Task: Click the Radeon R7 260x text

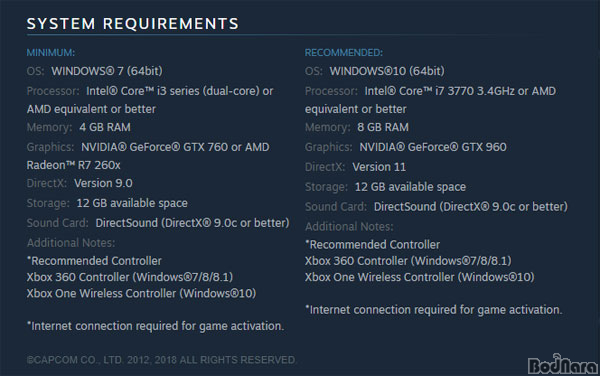Action: pyautogui.click(x=73, y=165)
